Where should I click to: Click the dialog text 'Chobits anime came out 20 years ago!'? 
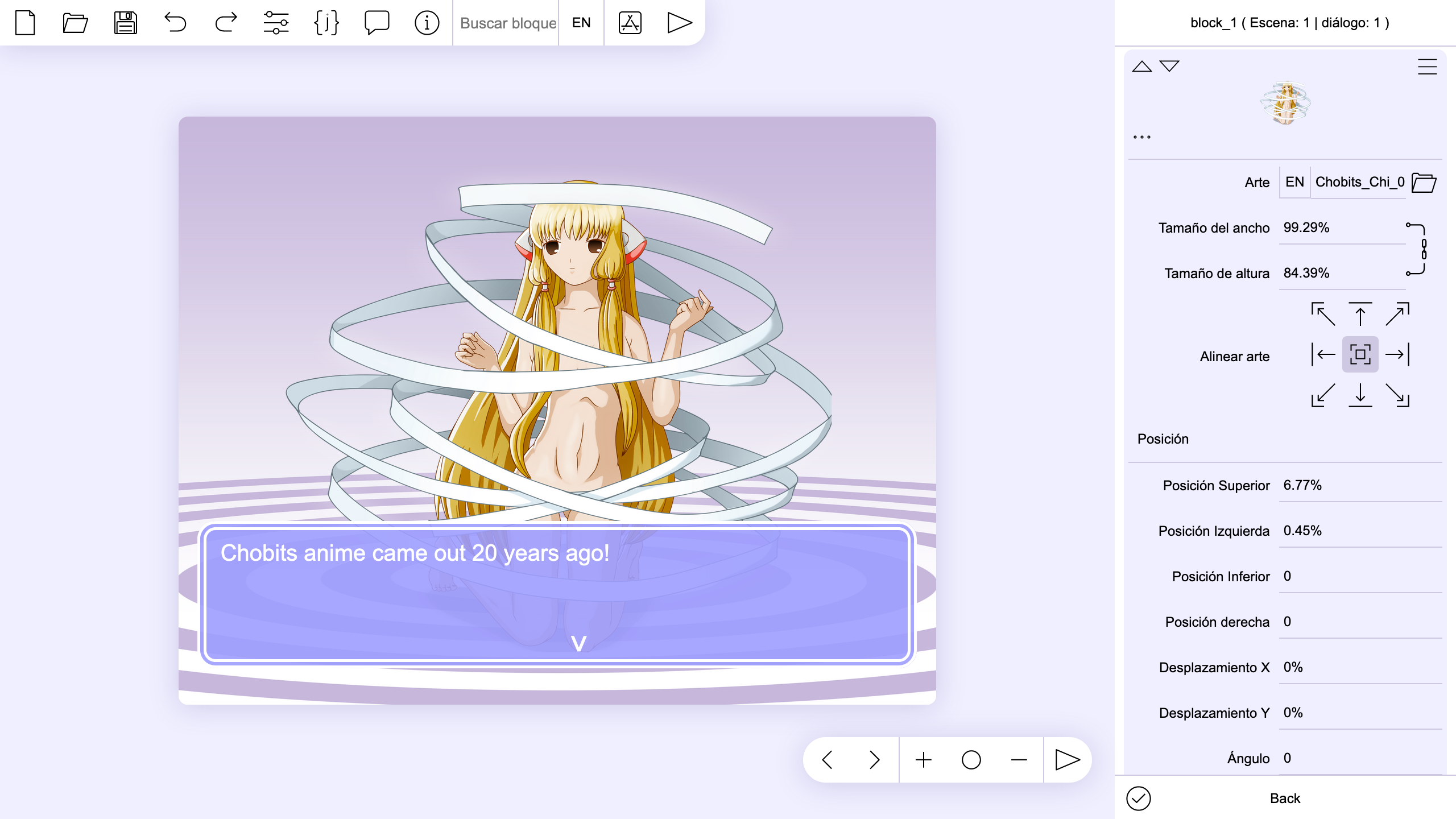(x=415, y=553)
